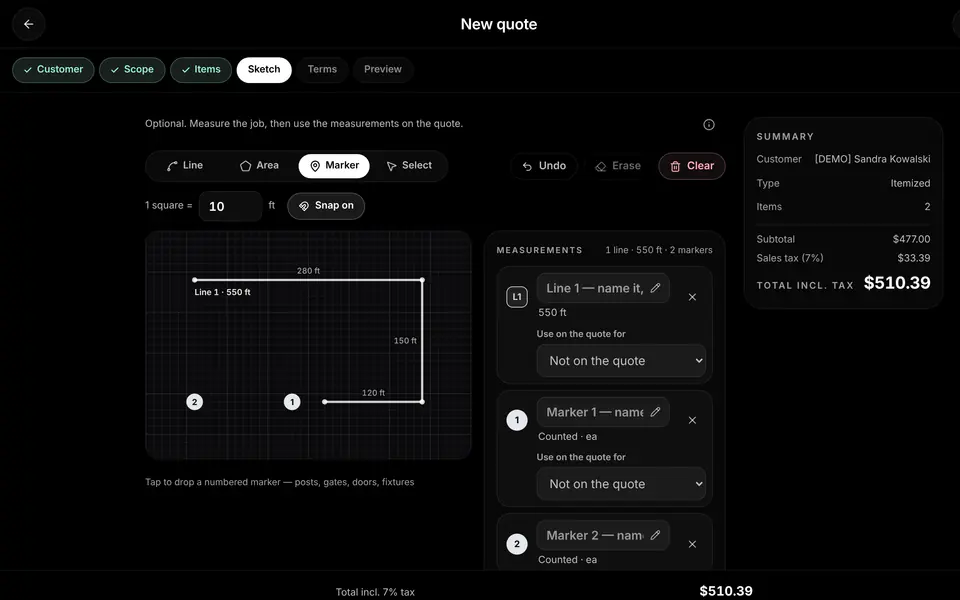Viewport: 960px width, 600px height.
Task: Open the info icon beside the sketch hint
Action: pyautogui.click(x=709, y=125)
